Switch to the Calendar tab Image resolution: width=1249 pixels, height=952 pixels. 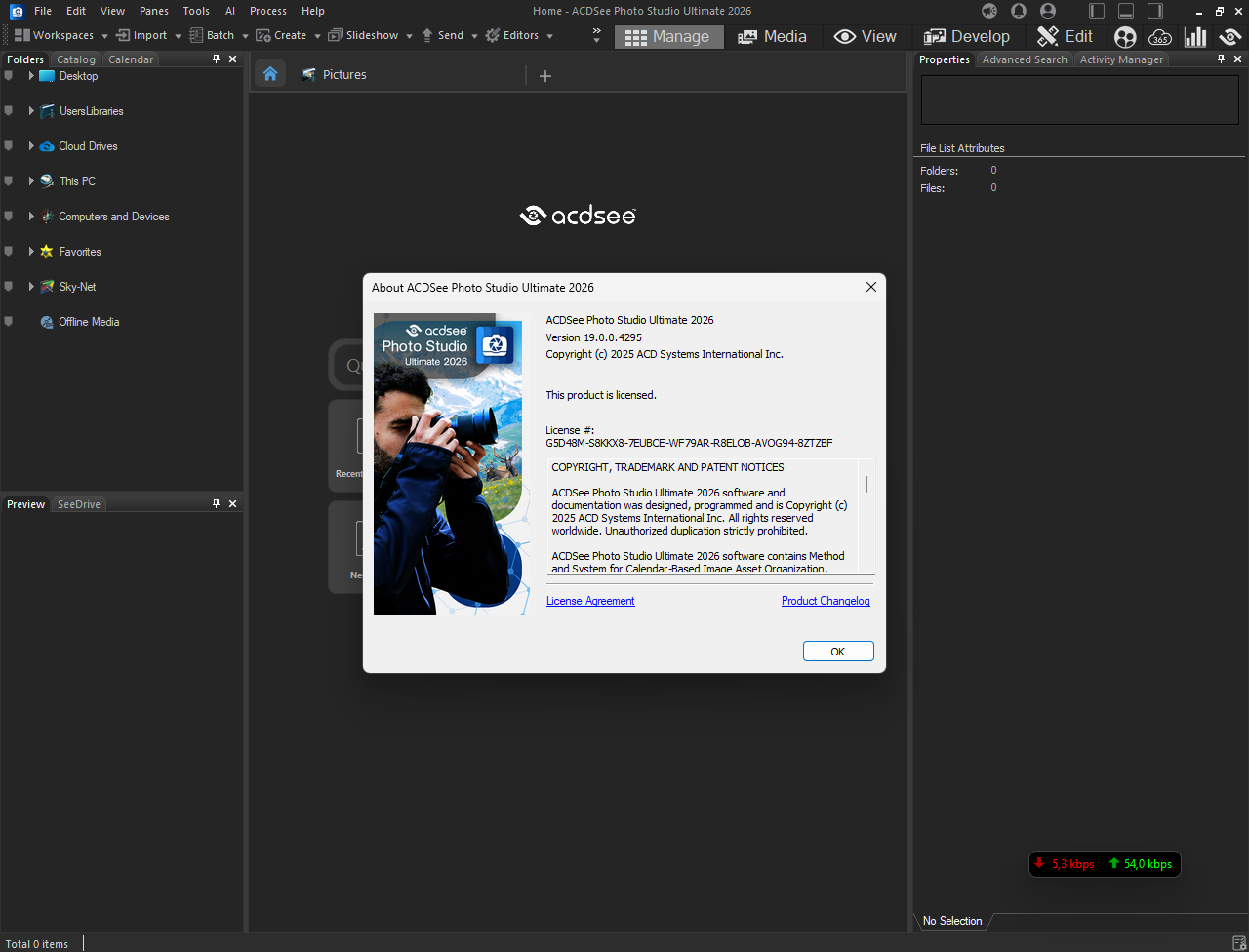point(131,59)
